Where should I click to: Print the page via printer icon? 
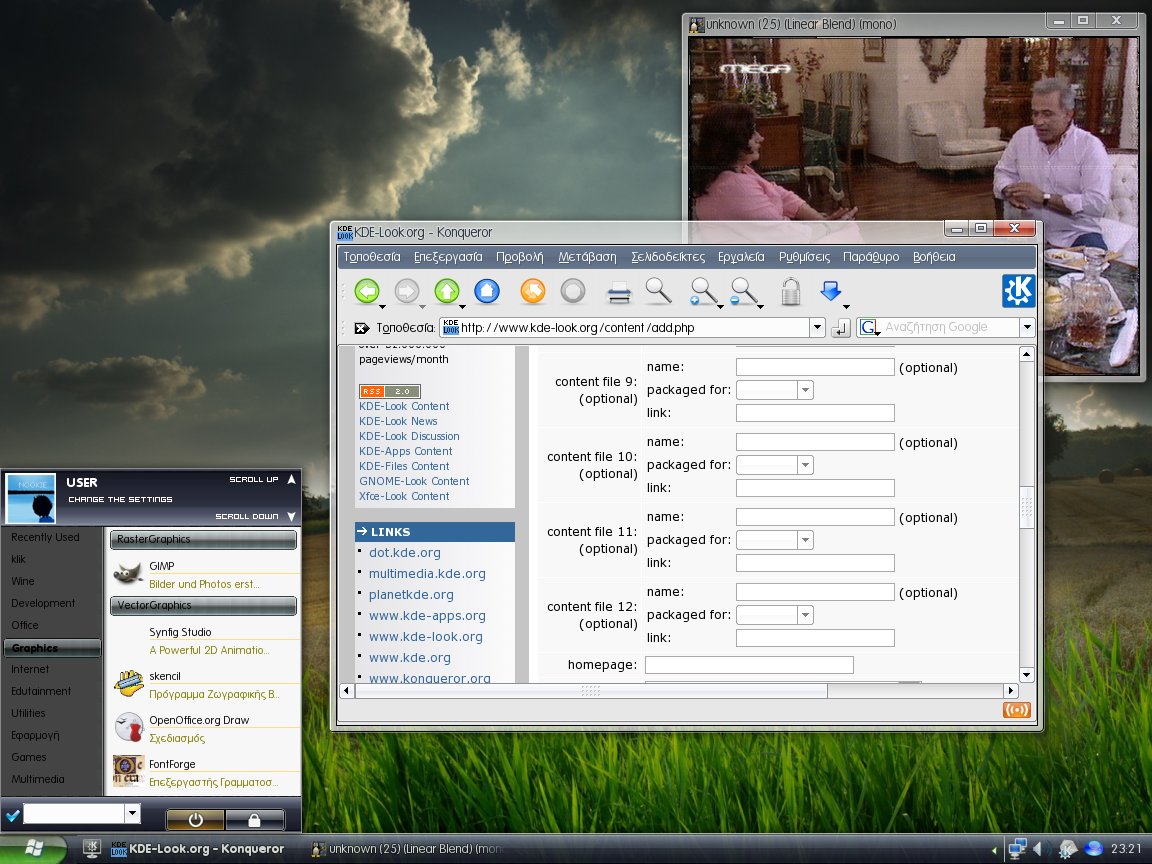(619, 293)
